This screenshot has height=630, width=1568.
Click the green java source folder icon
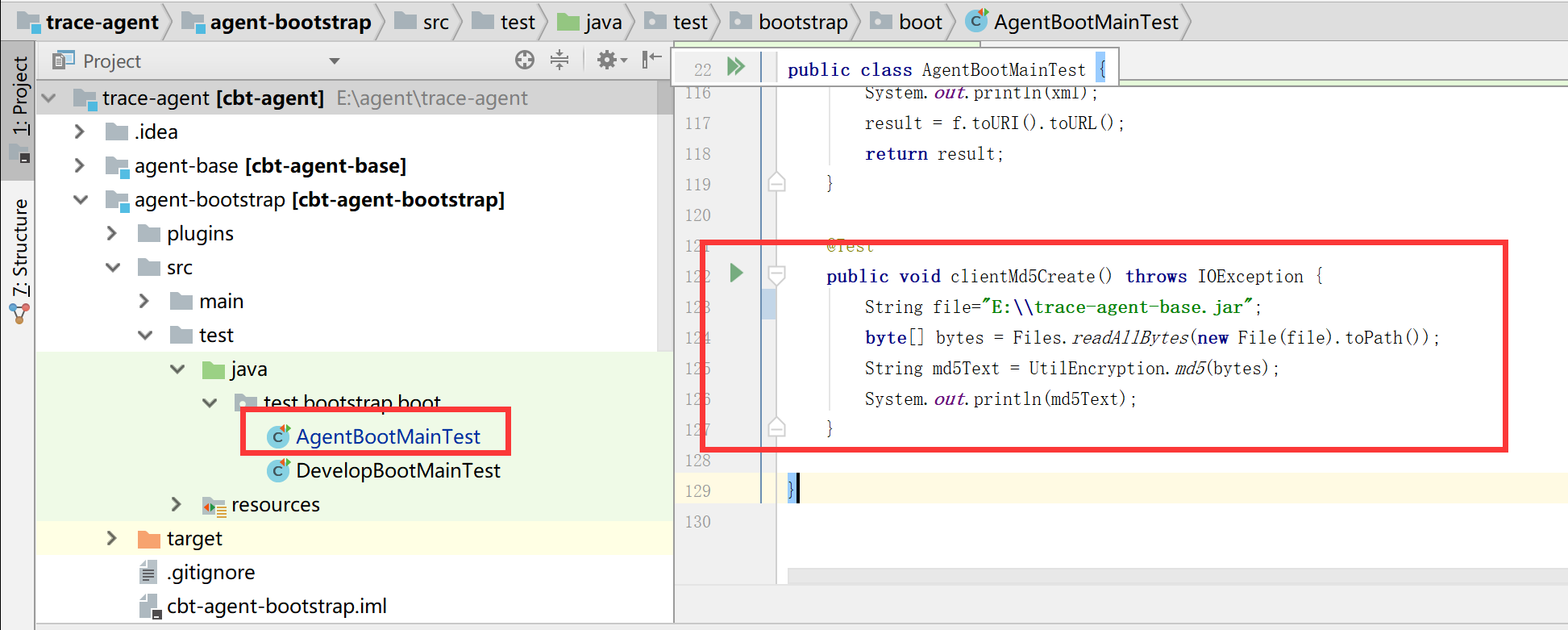[x=214, y=369]
